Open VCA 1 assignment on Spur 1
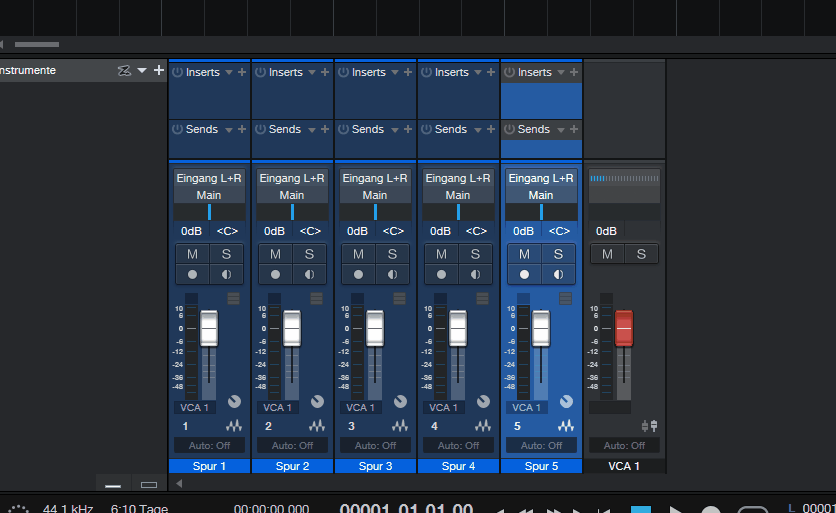 point(194,407)
